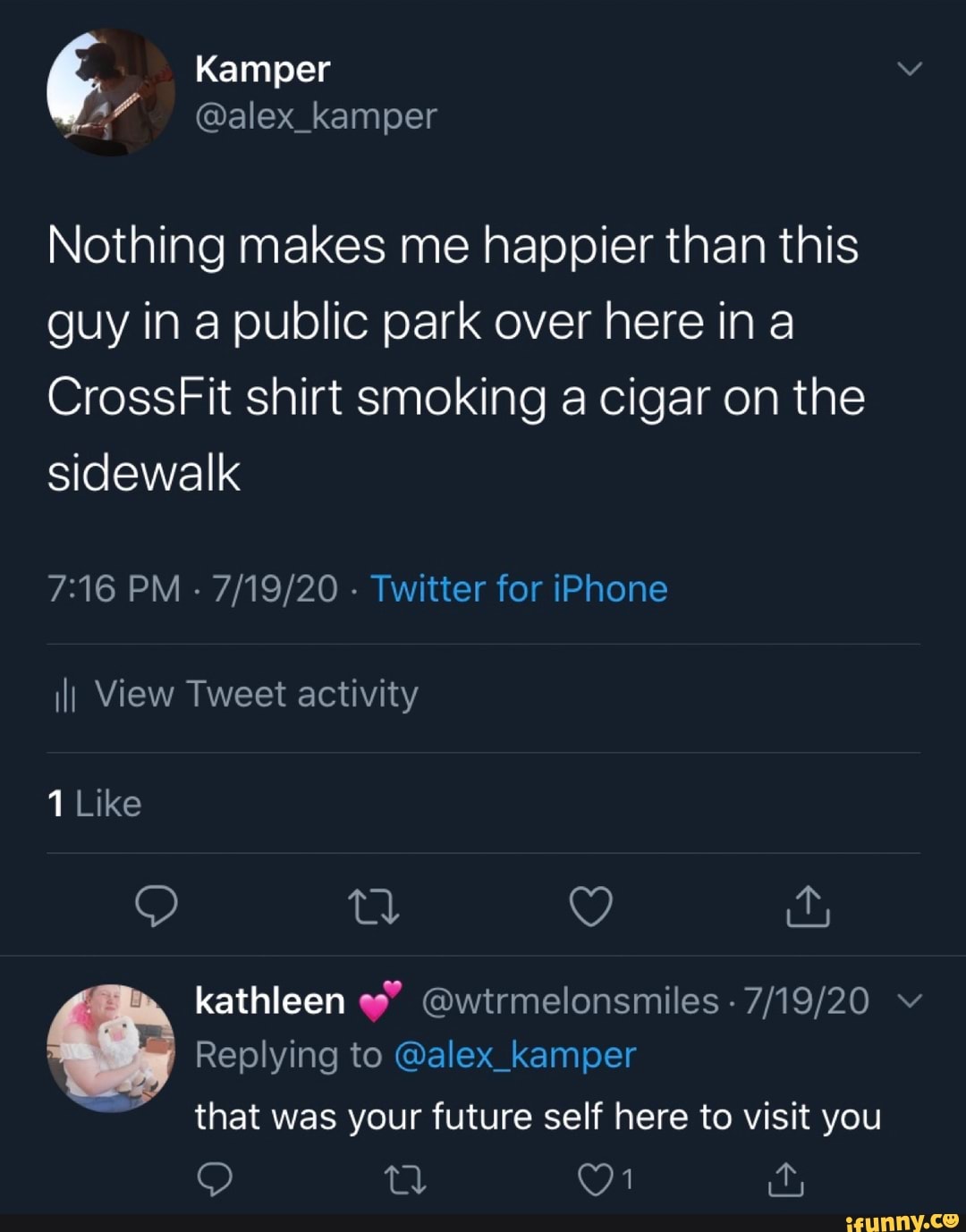Click the kathleen display name
The image size is (966, 1232).
pyautogui.click(x=269, y=1001)
